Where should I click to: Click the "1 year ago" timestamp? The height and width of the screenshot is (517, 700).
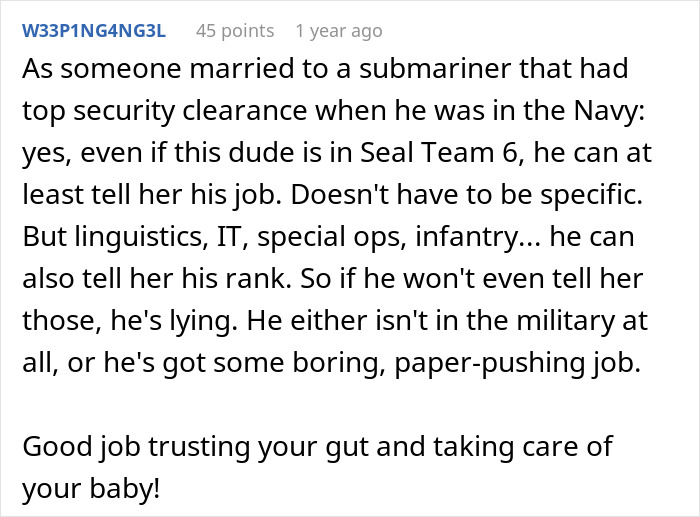point(338,31)
